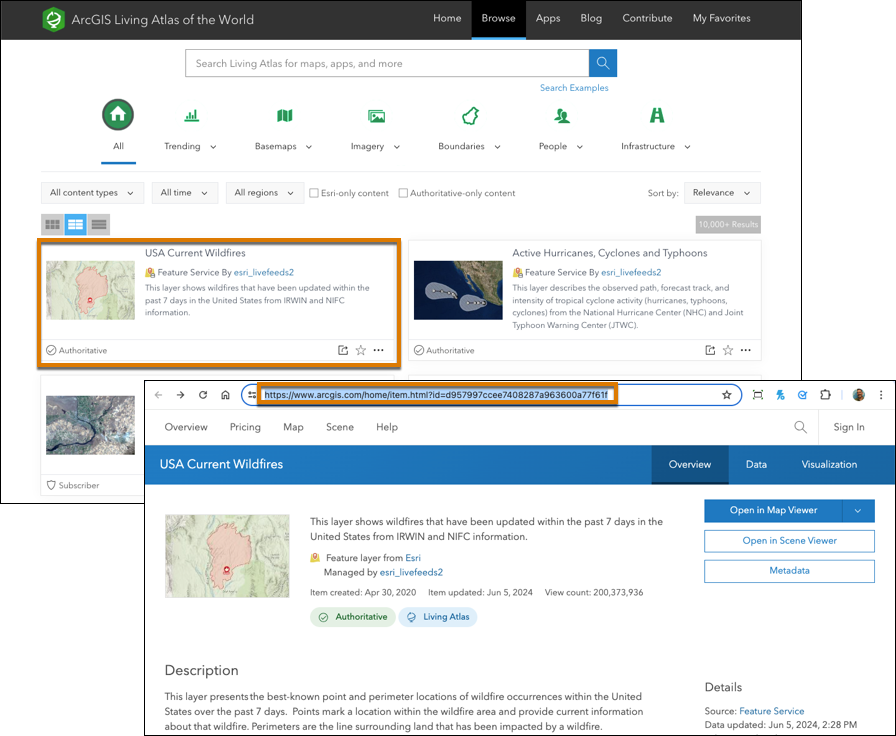This screenshot has height=736, width=896.
Task: Open USA Current Wildfires card thumbnail
Action: point(90,290)
